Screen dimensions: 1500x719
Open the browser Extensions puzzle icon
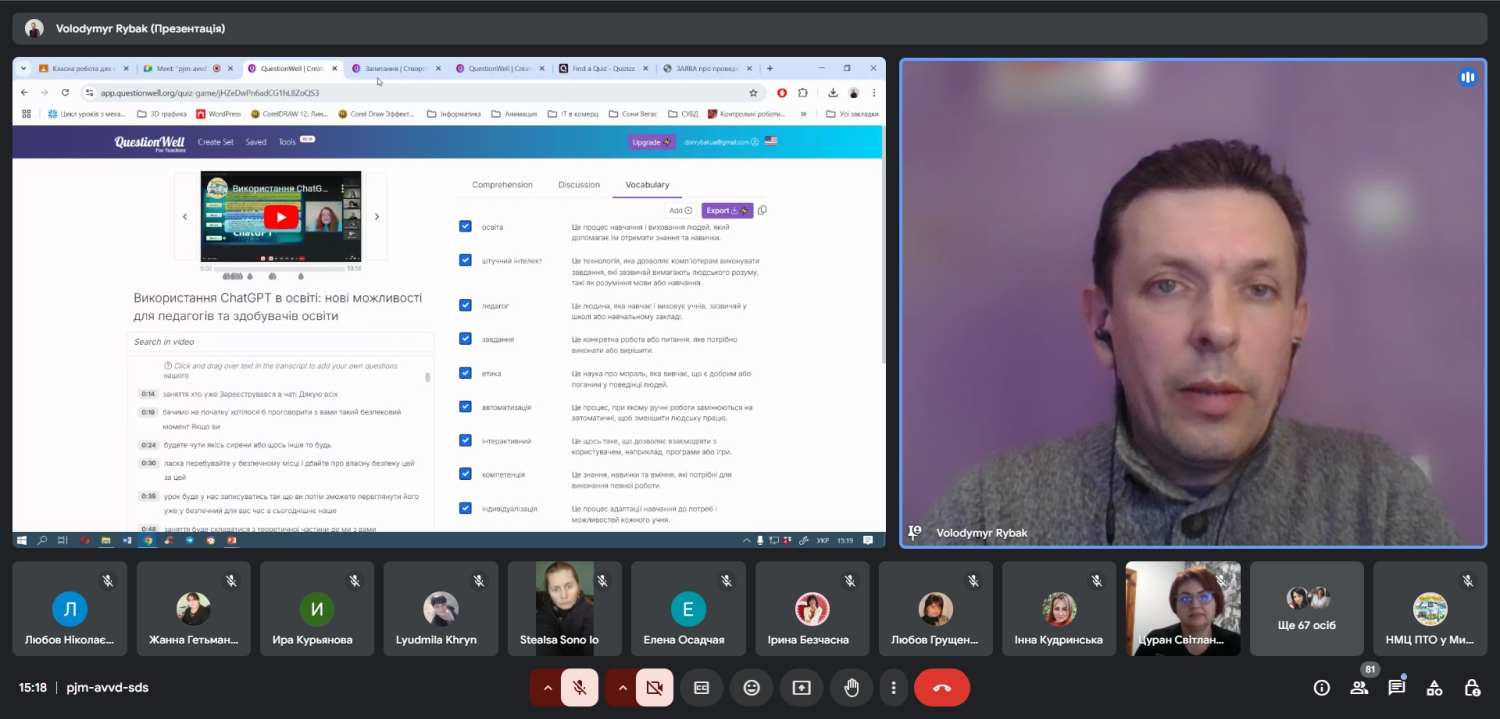tap(802, 93)
